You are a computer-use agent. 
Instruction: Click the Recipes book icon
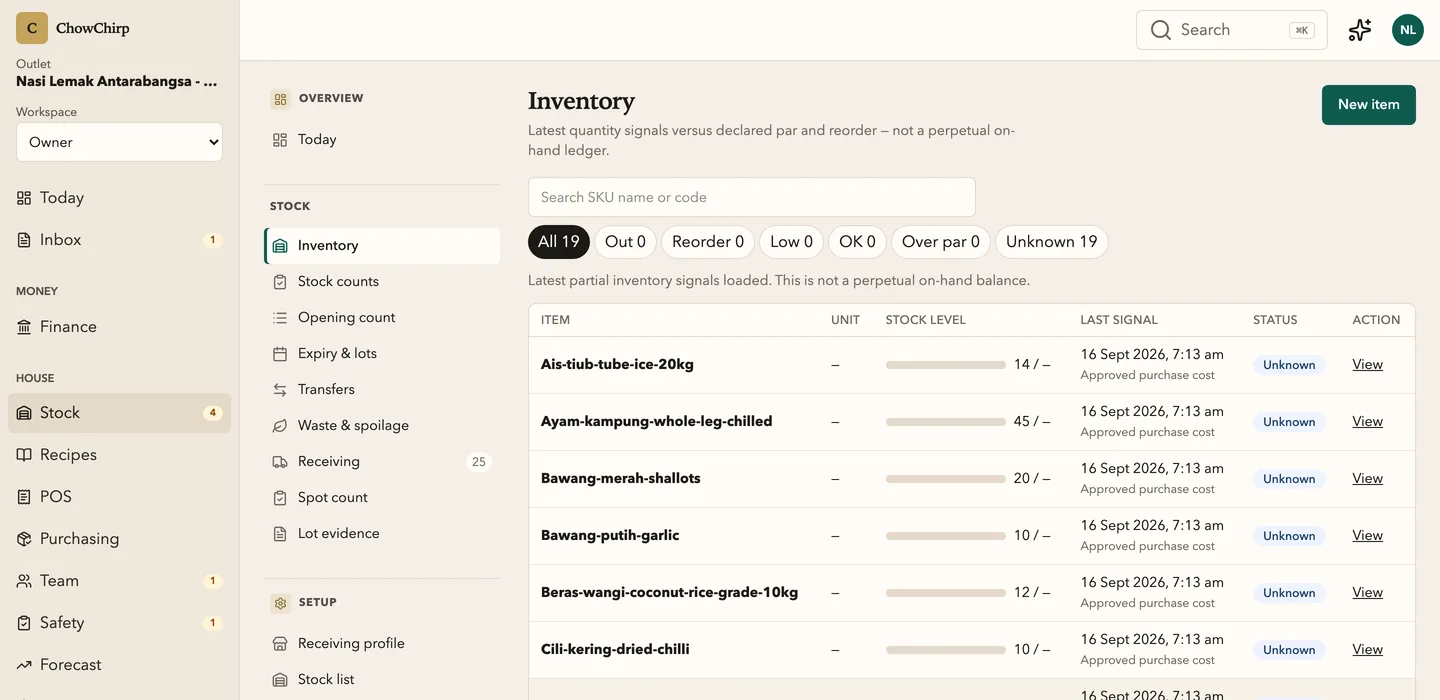pos(24,455)
